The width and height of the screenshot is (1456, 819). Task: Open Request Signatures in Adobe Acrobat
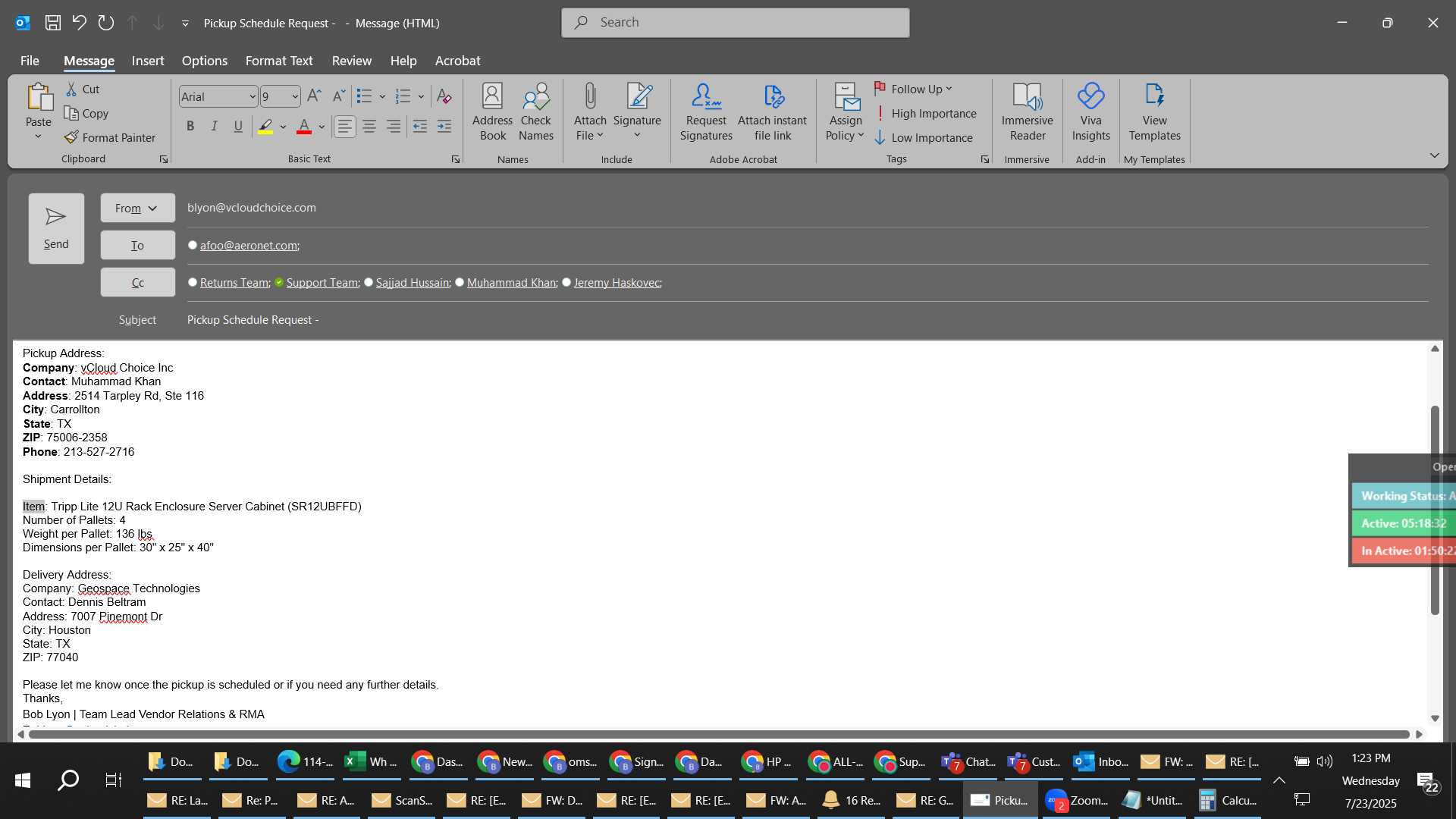706,112
